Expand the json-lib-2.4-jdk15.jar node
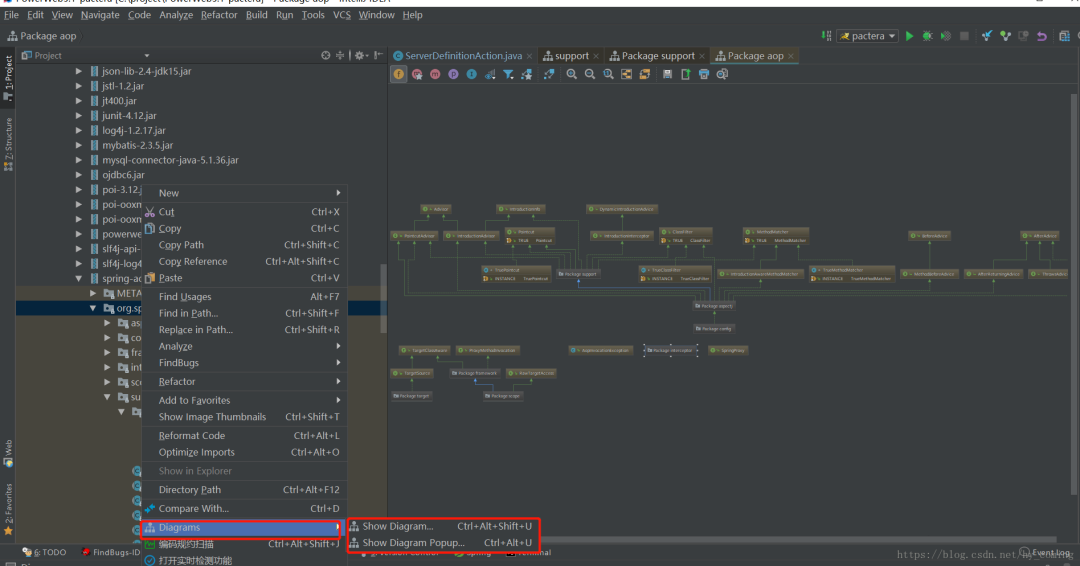1080x566 pixels. (x=79, y=71)
